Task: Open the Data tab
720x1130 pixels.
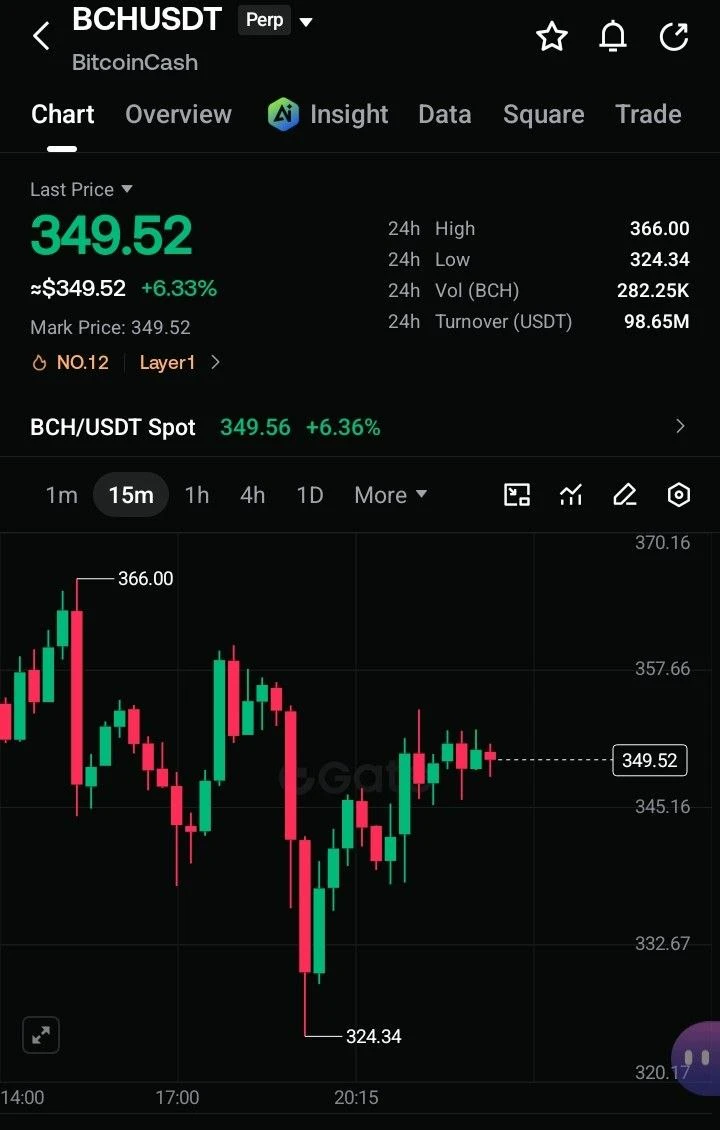Action: (445, 114)
